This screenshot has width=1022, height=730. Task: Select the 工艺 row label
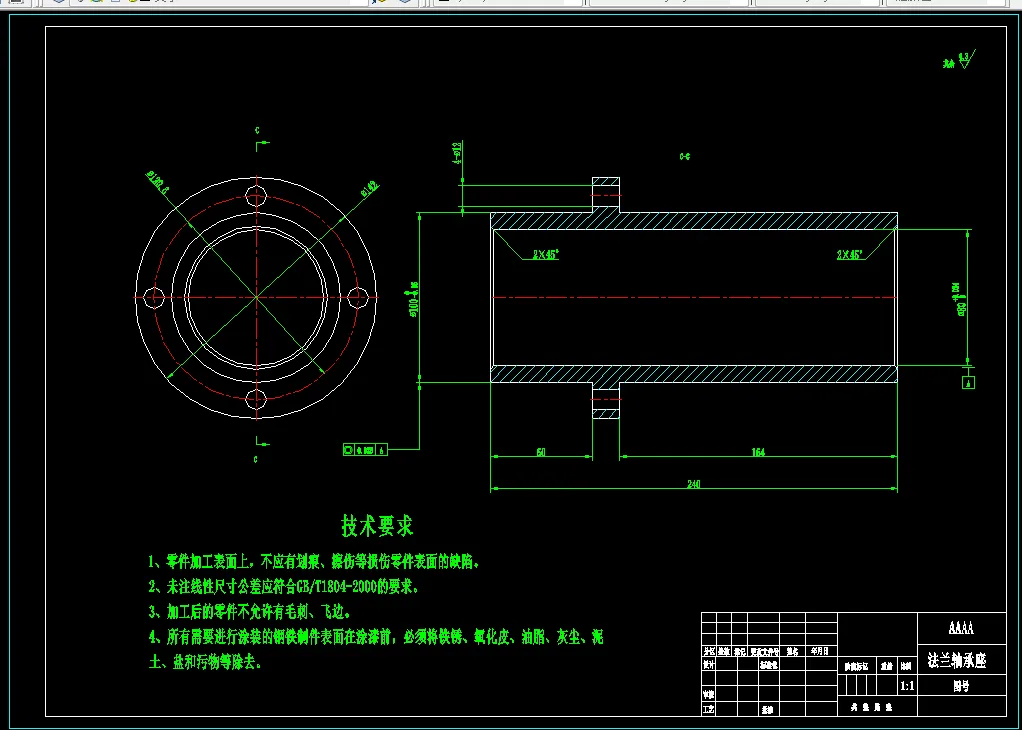708,708
